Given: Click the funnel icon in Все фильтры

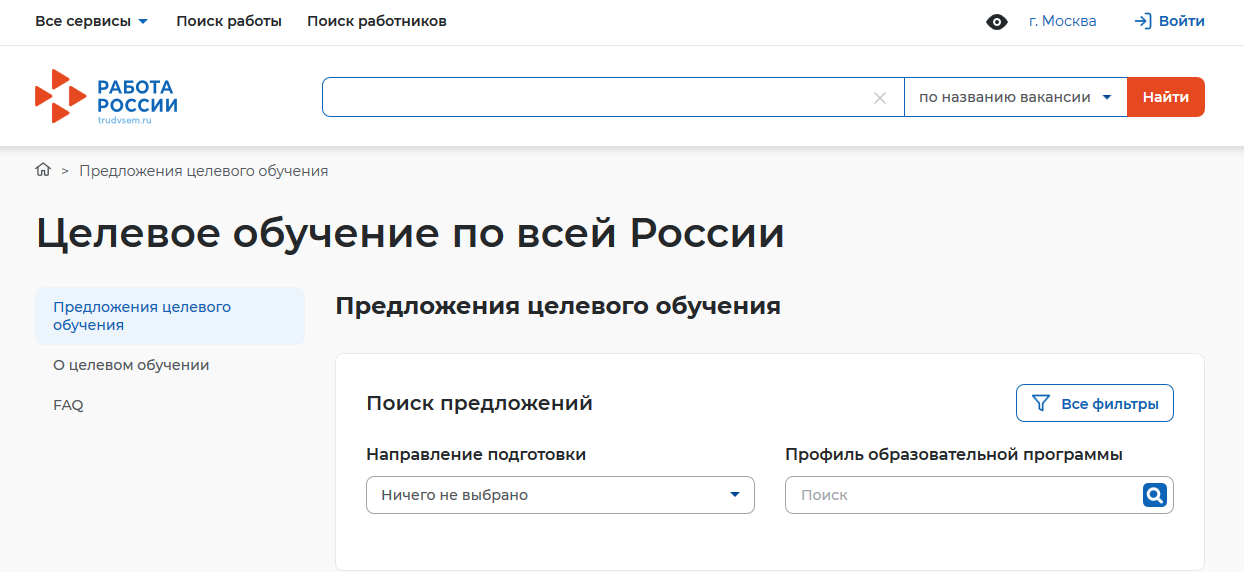Looking at the screenshot, I should [1041, 404].
